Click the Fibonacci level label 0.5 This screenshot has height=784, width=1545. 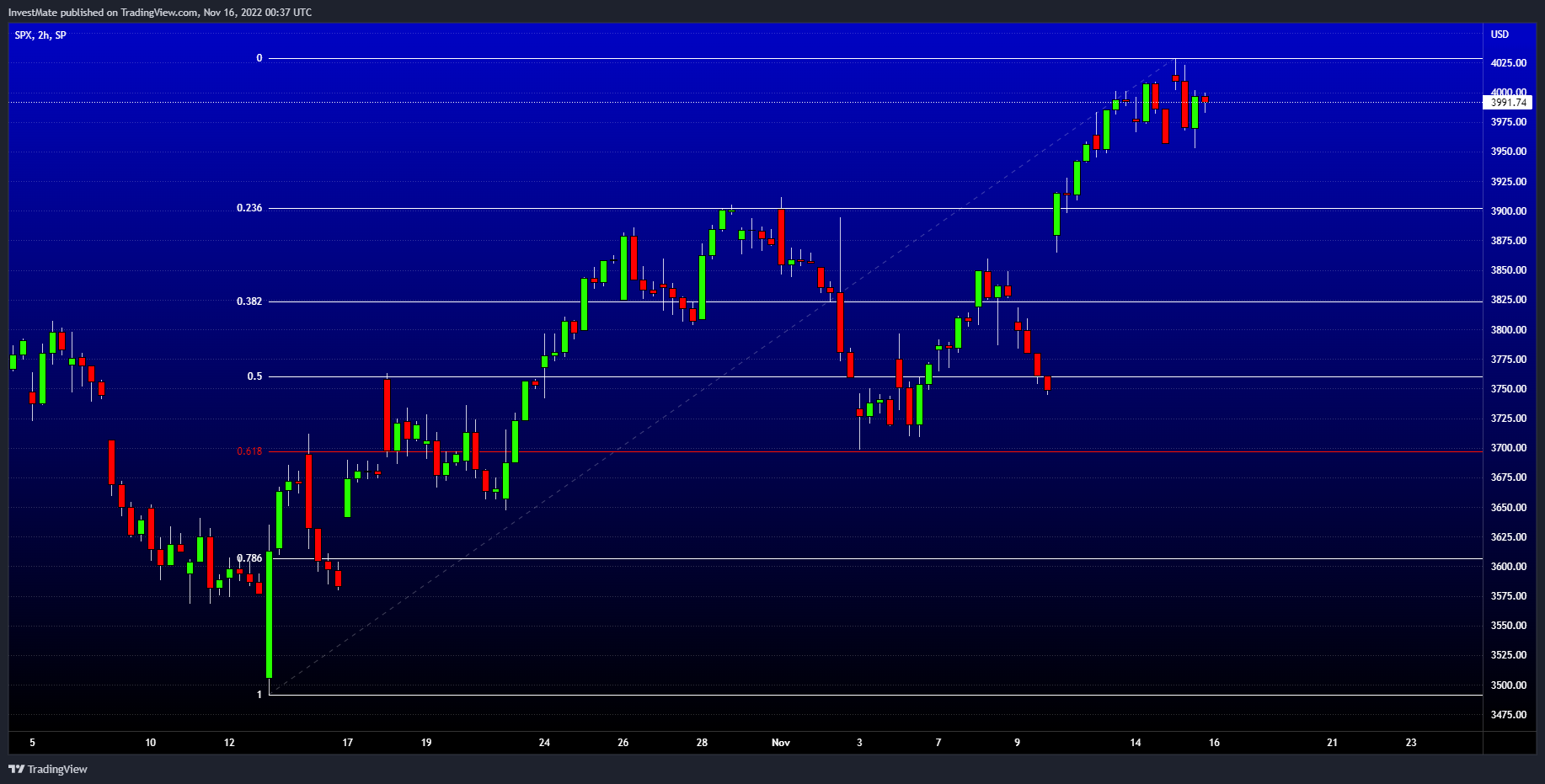pyautogui.click(x=254, y=376)
